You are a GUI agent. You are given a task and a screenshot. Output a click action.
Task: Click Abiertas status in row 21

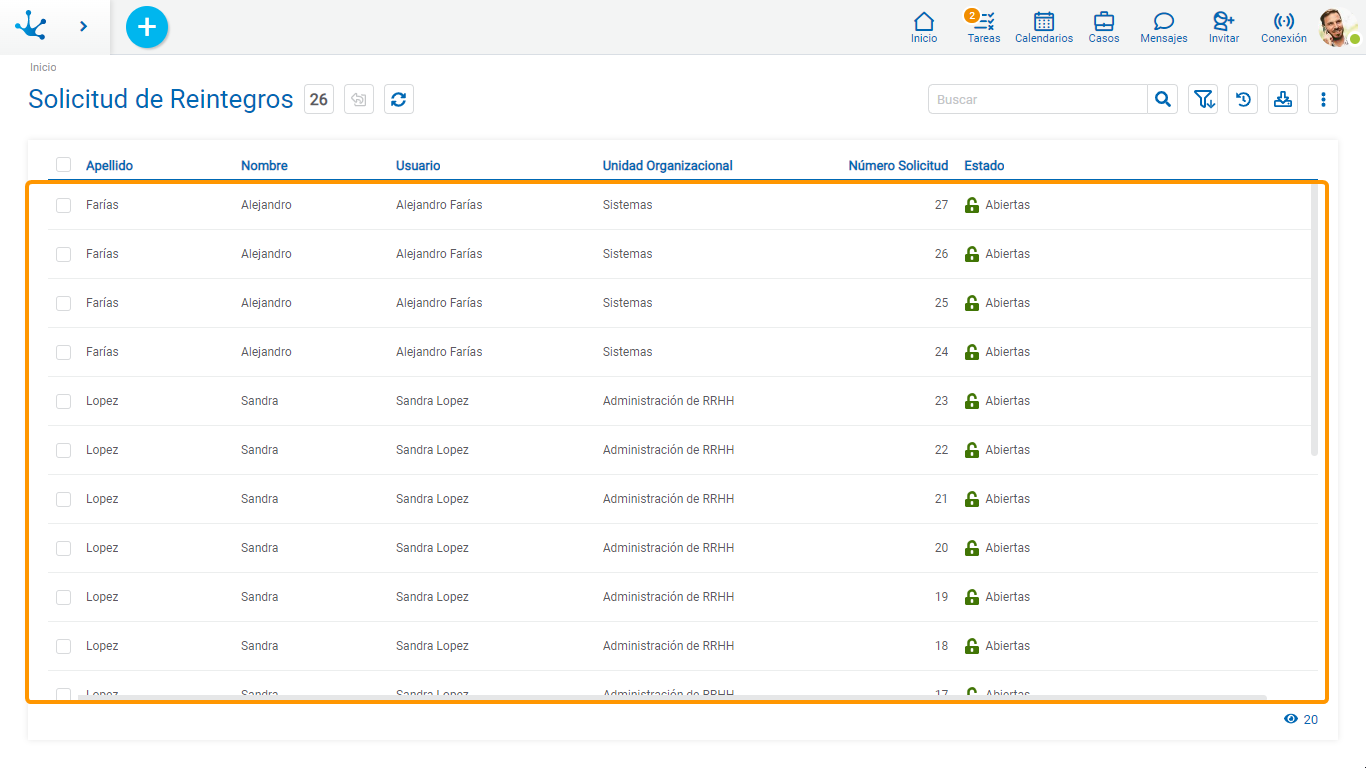click(x=1007, y=499)
